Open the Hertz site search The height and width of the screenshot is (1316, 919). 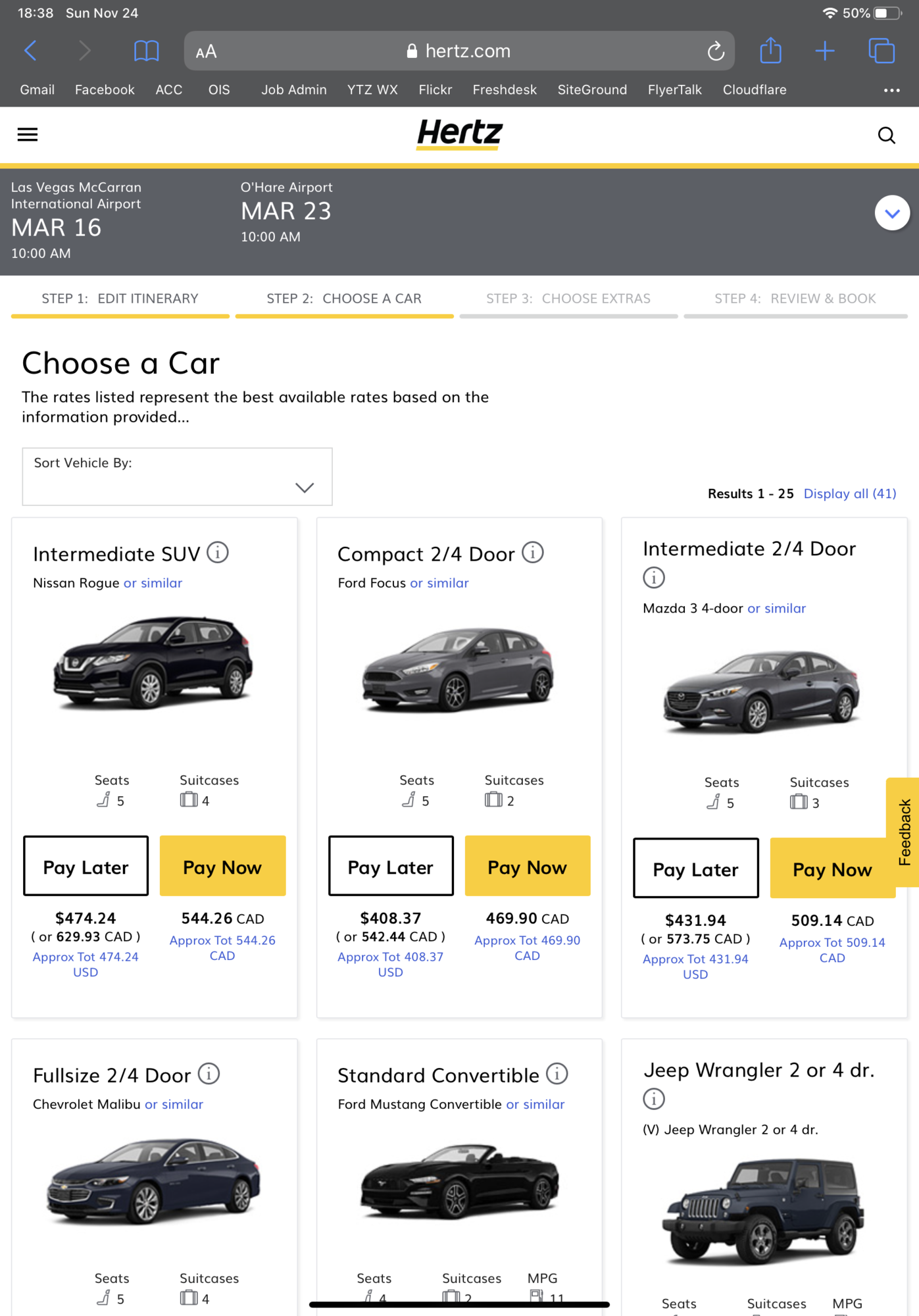886,136
